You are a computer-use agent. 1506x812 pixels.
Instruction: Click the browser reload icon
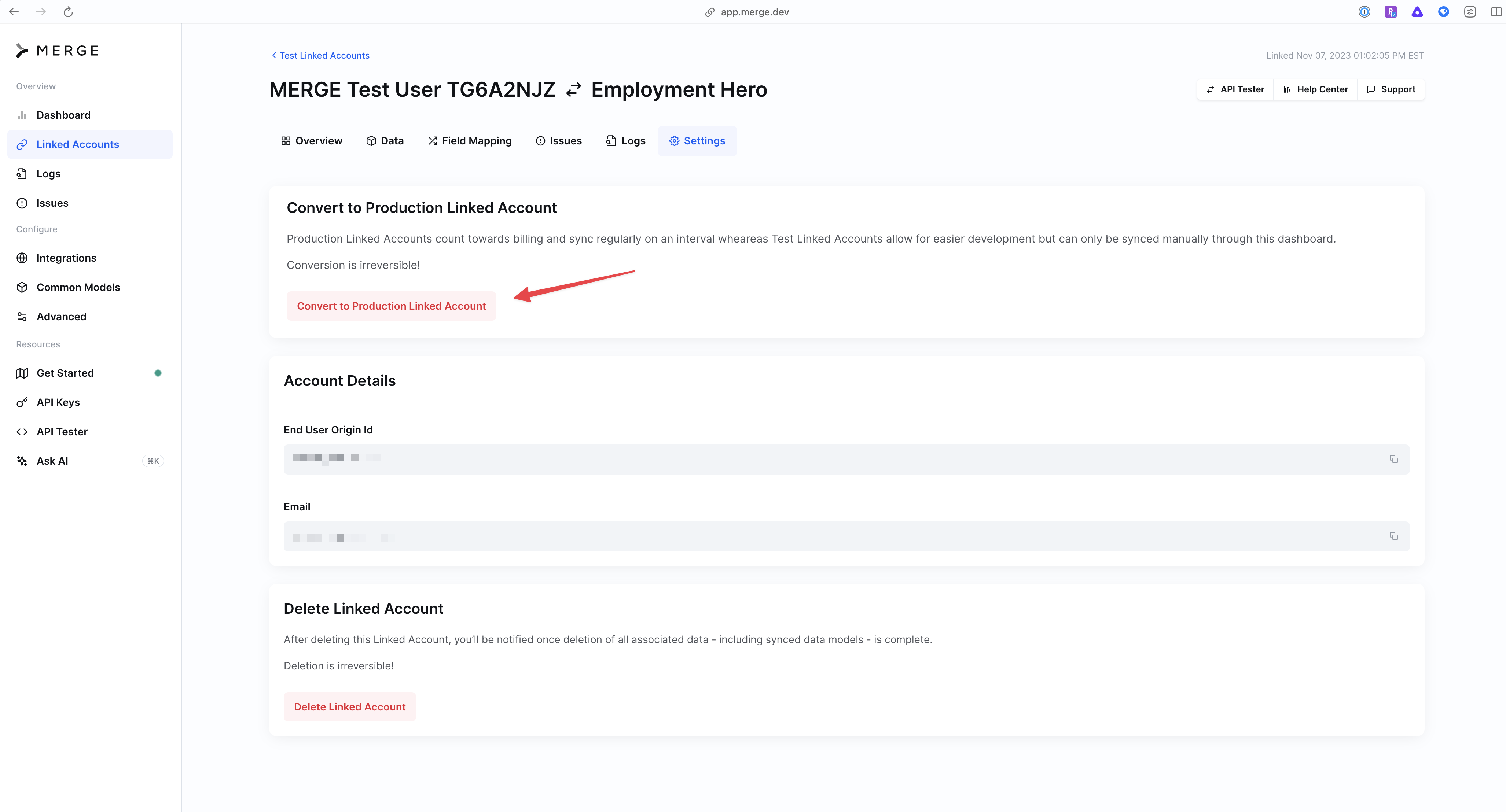pyautogui.click(x=68, y=12)
